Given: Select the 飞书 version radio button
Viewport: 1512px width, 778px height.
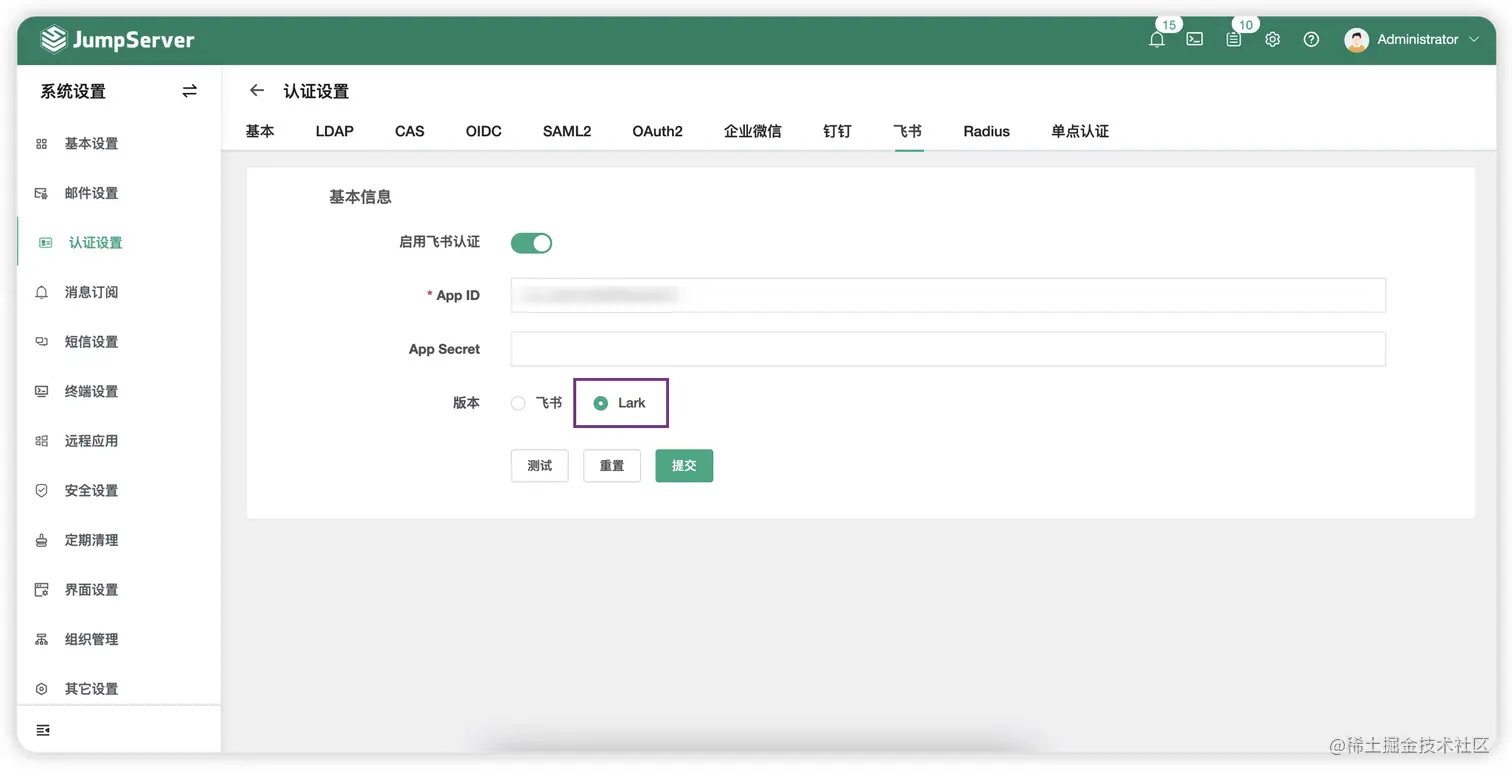Looking at the screenshot, I should coord(518,403).
